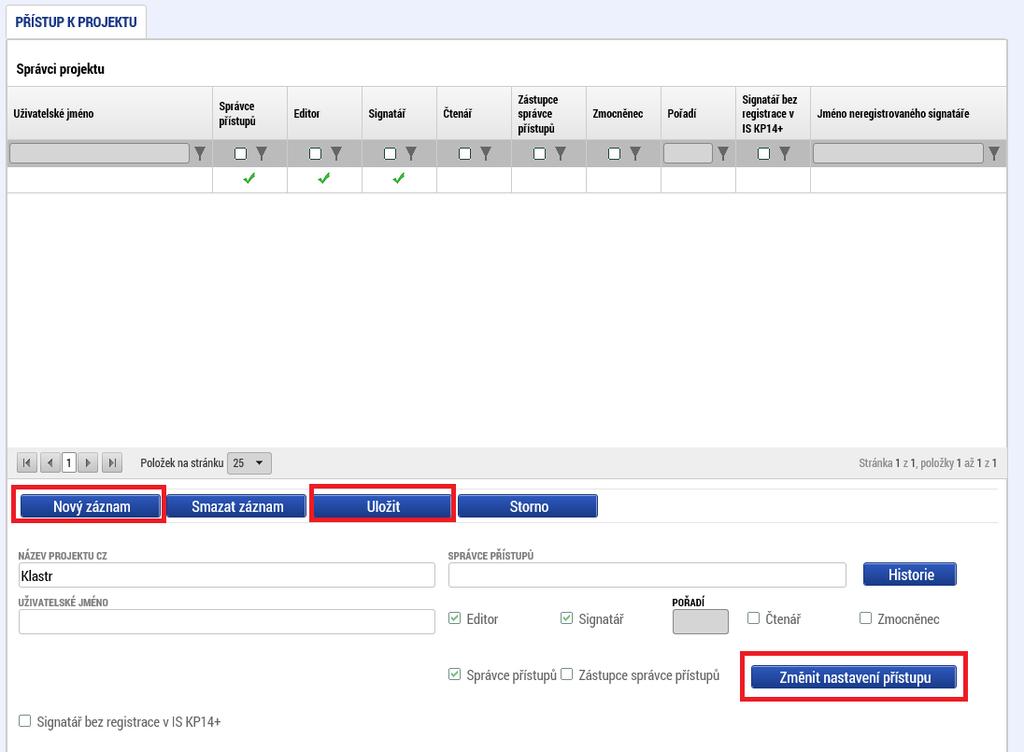This screenshot has height=752, width=1024.
Task: Go to previous page in pager
Action: click(x=50, y=463)
